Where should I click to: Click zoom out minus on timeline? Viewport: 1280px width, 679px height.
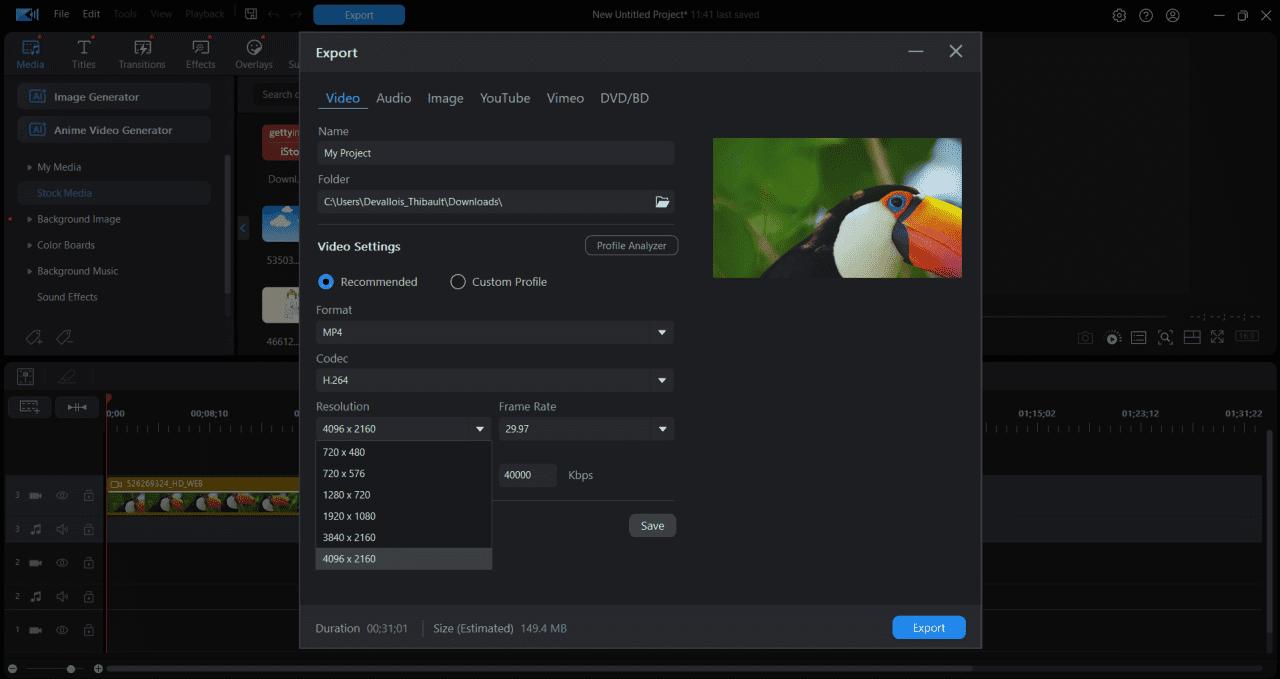(x=12, y=668)
